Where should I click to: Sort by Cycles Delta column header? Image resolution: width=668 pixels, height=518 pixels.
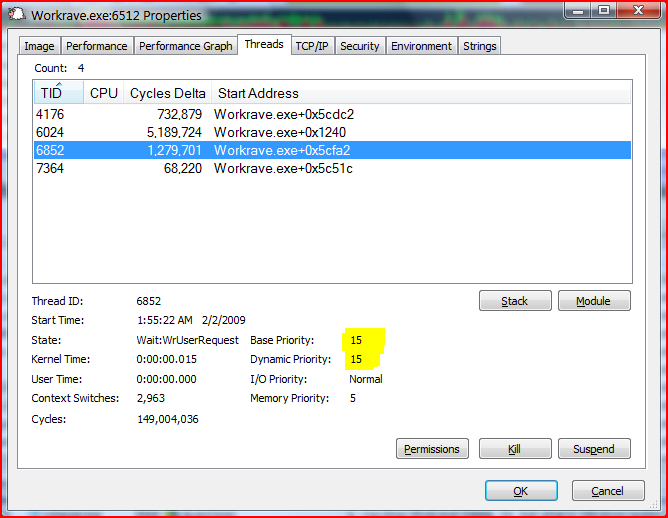point(166,93)
